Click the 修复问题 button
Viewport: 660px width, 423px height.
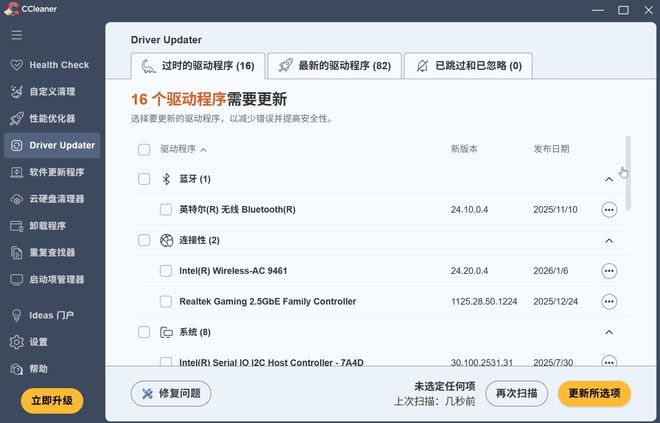[171, 394]
